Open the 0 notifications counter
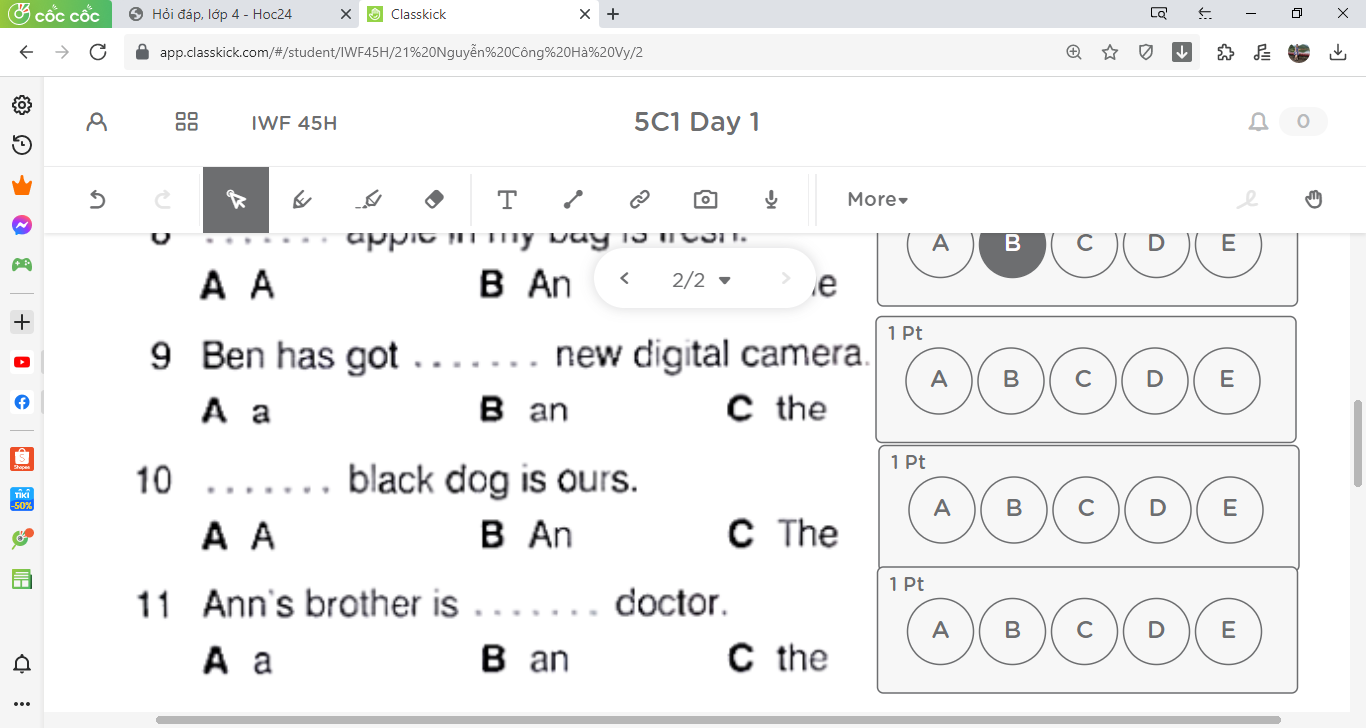 (x=1303, y=122)
